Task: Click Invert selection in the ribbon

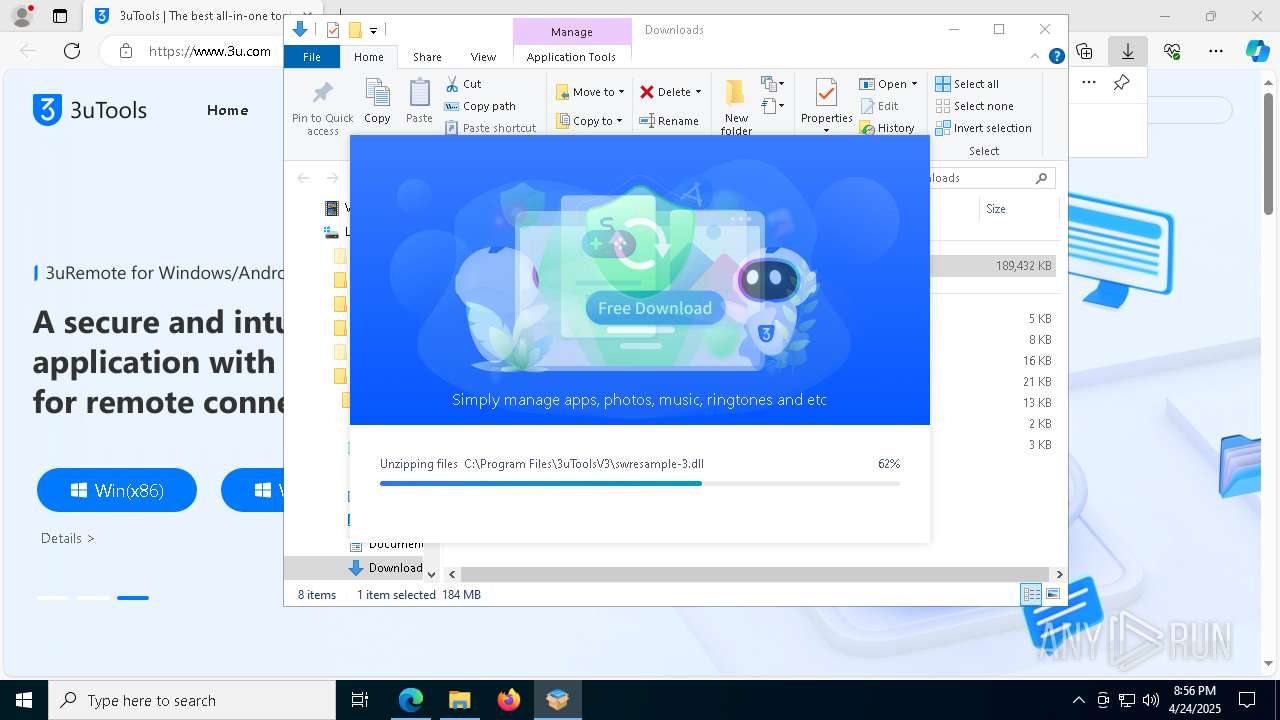Action: 983,128
